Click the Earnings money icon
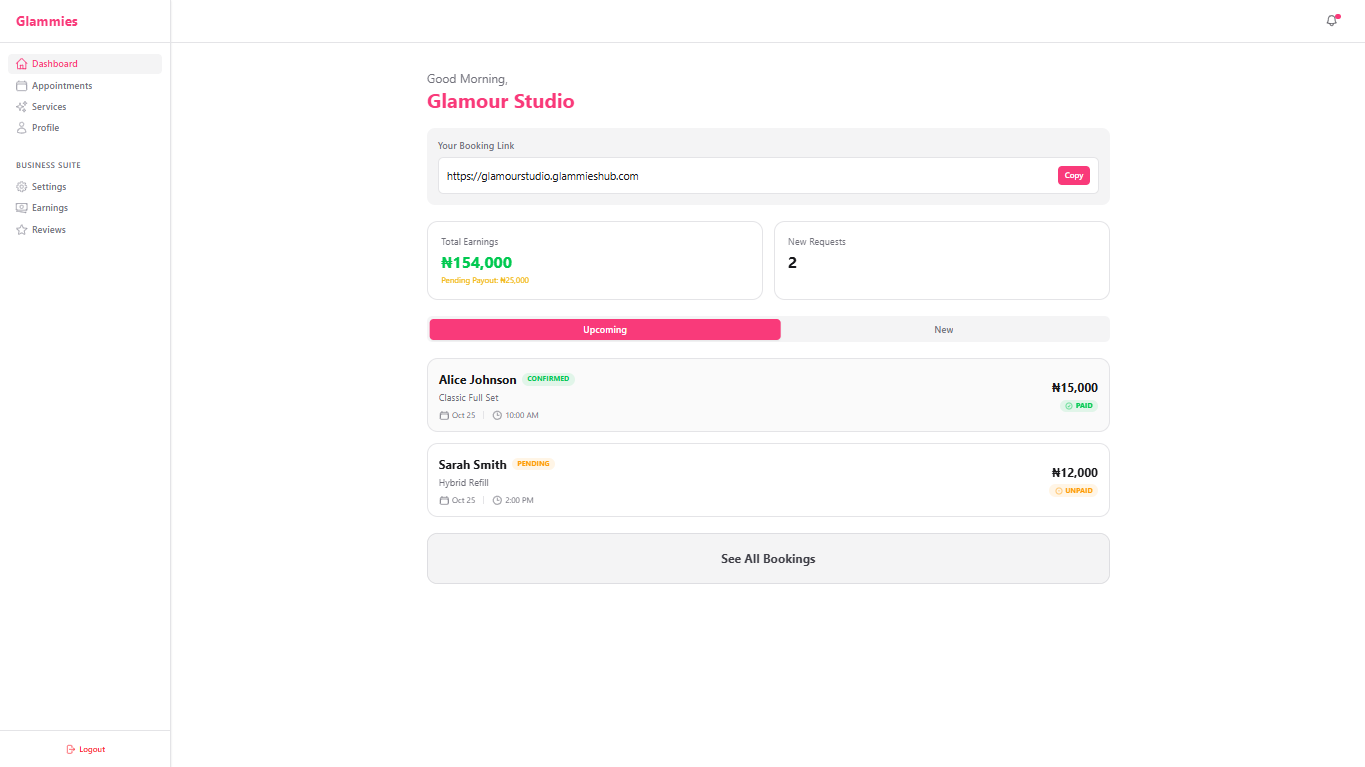 point(22,208)
